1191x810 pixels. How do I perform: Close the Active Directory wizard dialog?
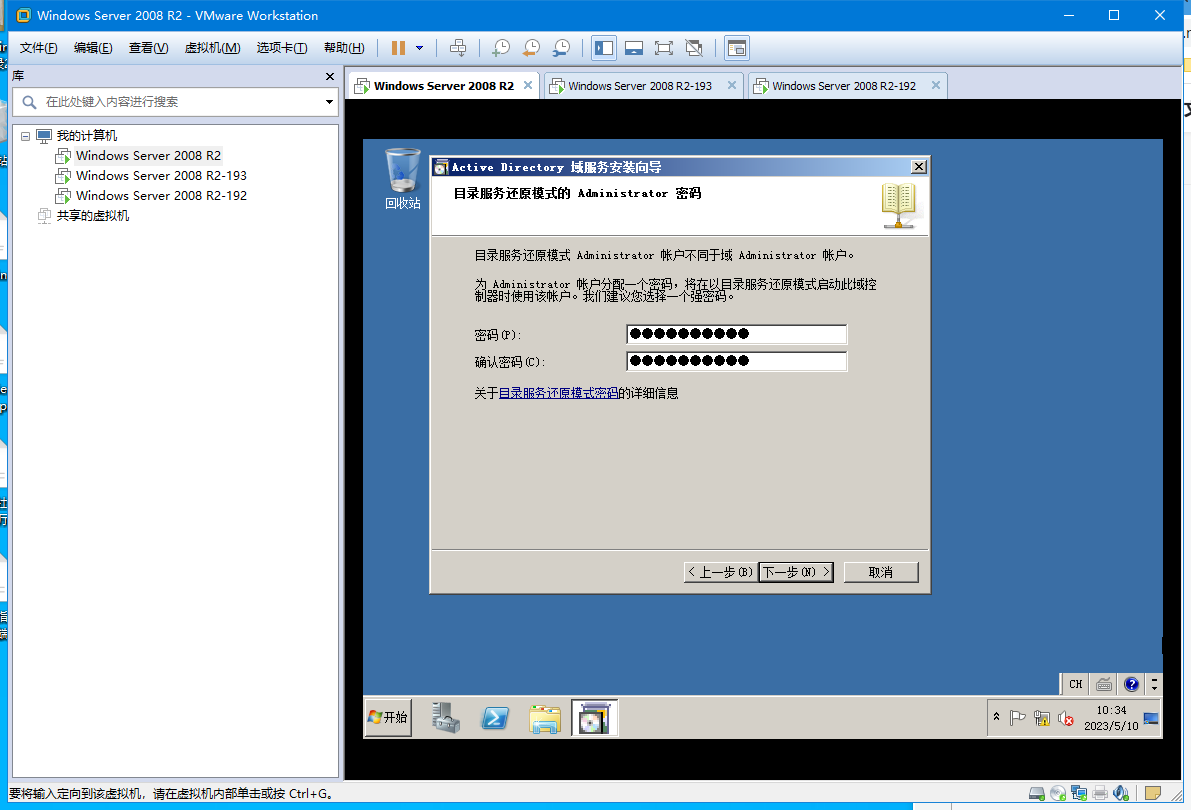[x=918, y=167]
